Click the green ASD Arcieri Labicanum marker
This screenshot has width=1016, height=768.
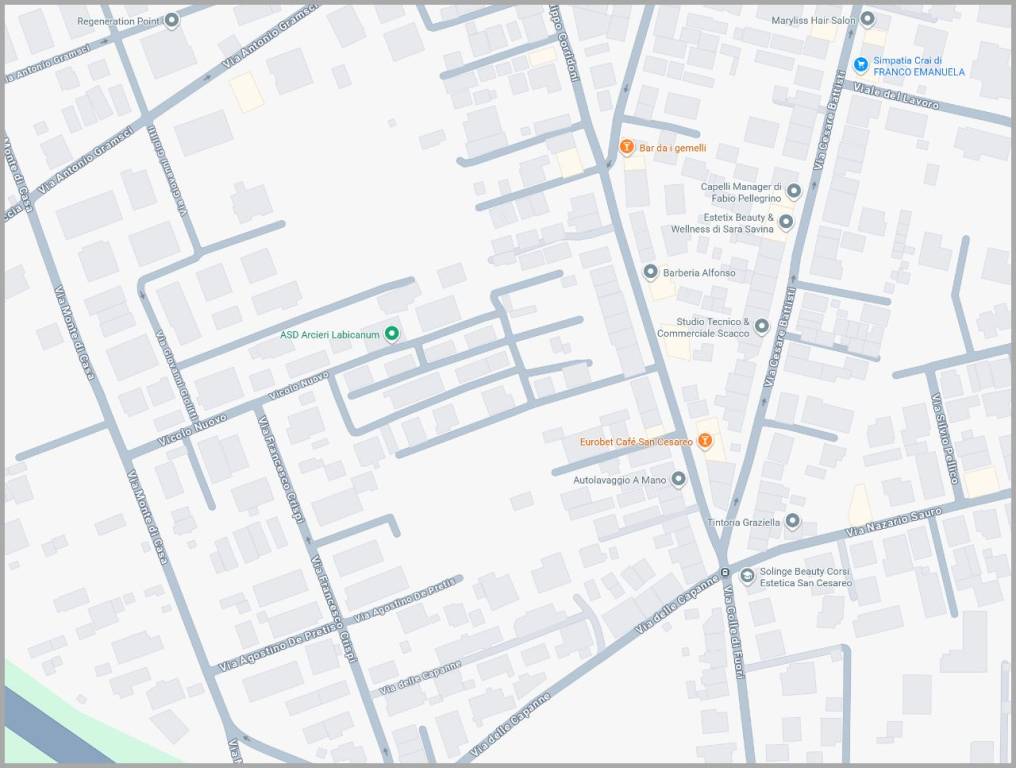[391, 334]
